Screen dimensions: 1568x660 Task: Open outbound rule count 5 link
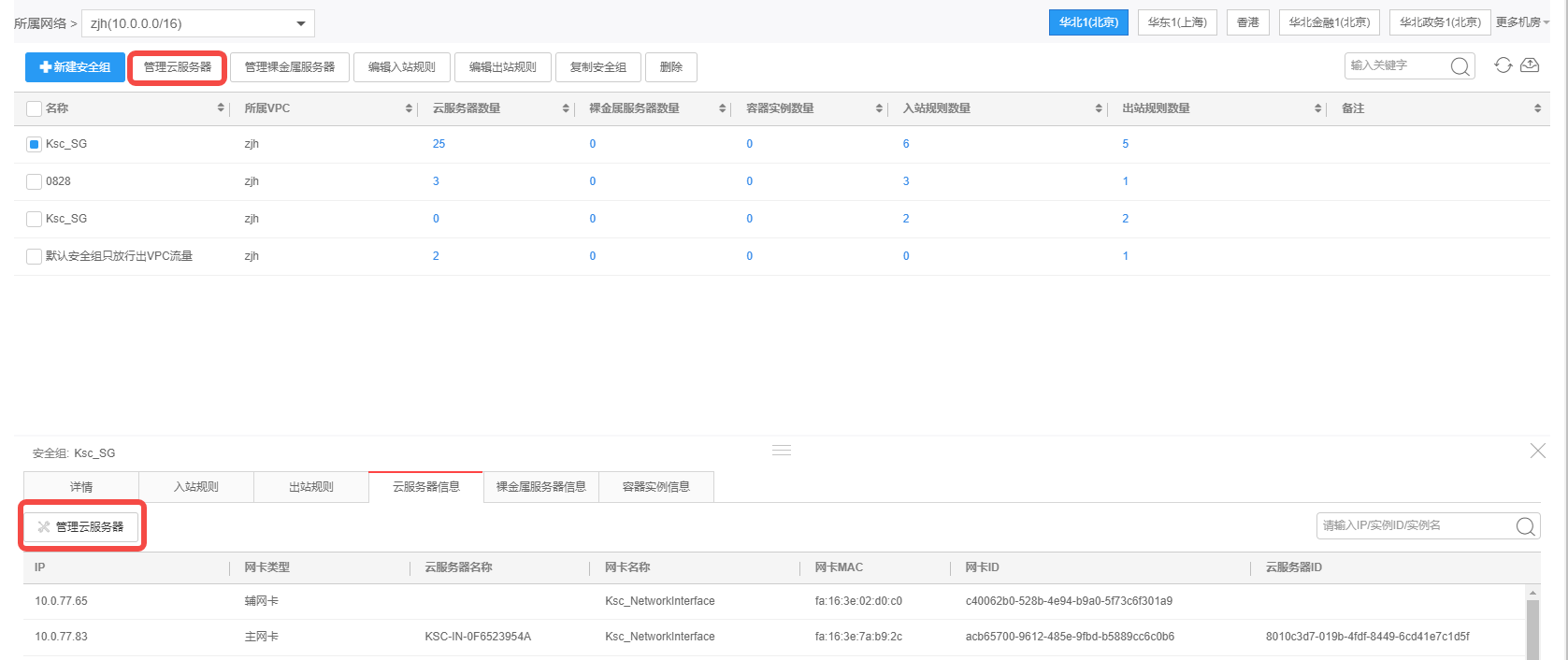click(1126, 144)
